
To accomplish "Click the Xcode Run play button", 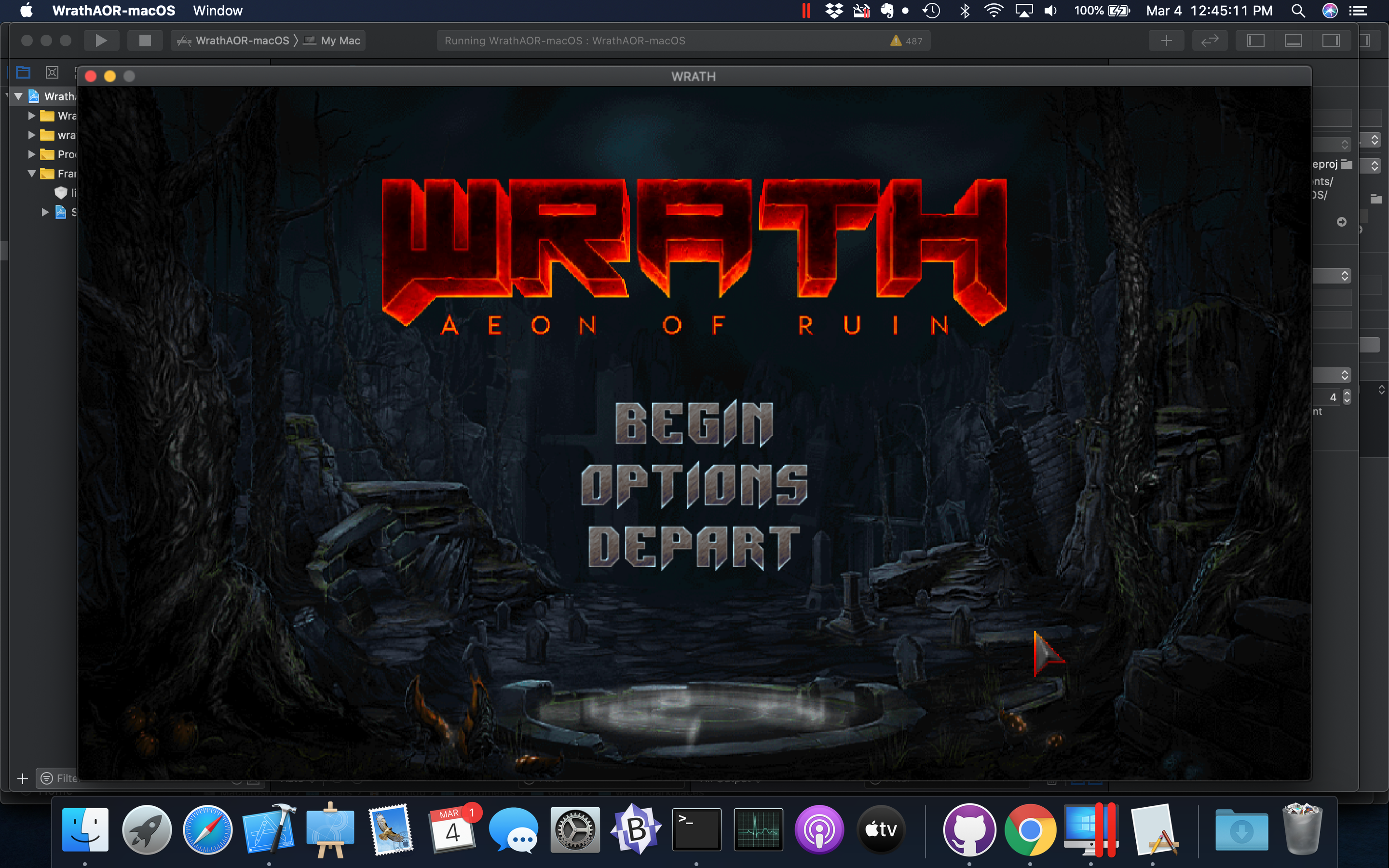I will 101,41.
